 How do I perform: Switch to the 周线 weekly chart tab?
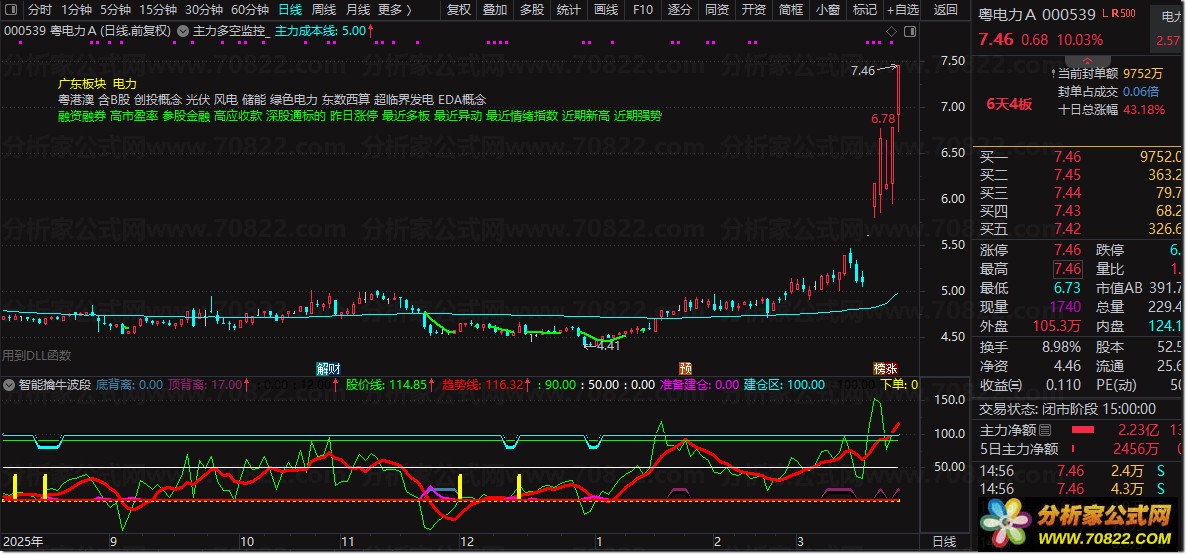click(323, 10)
